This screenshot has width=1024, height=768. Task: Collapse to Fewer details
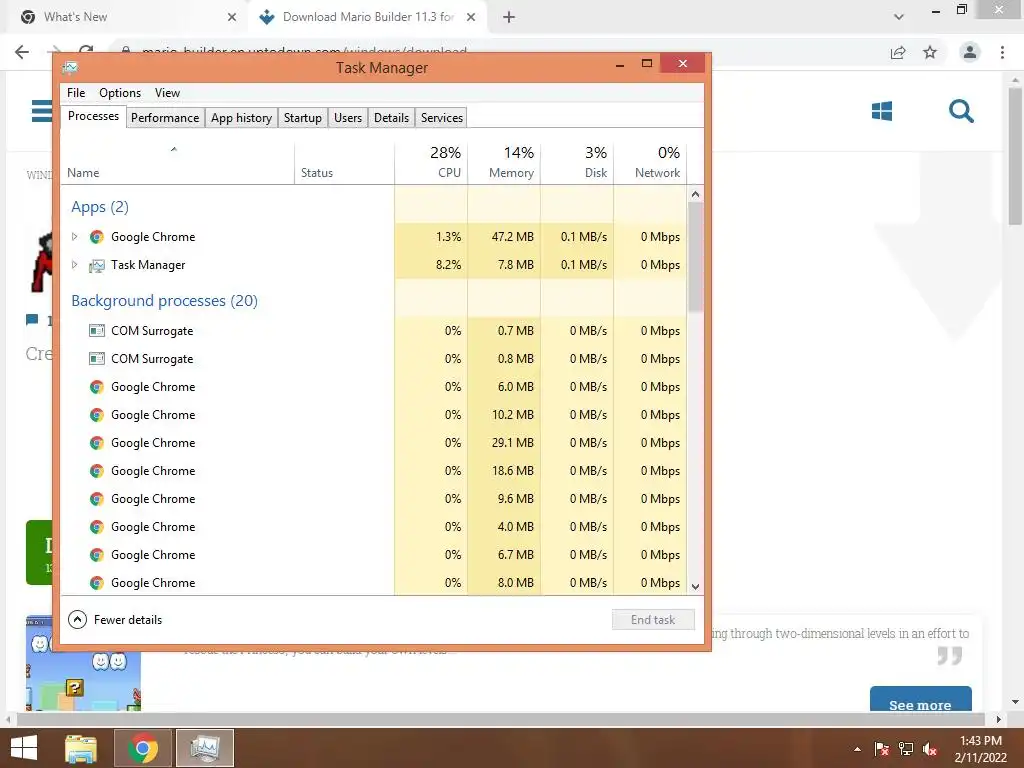115,620
